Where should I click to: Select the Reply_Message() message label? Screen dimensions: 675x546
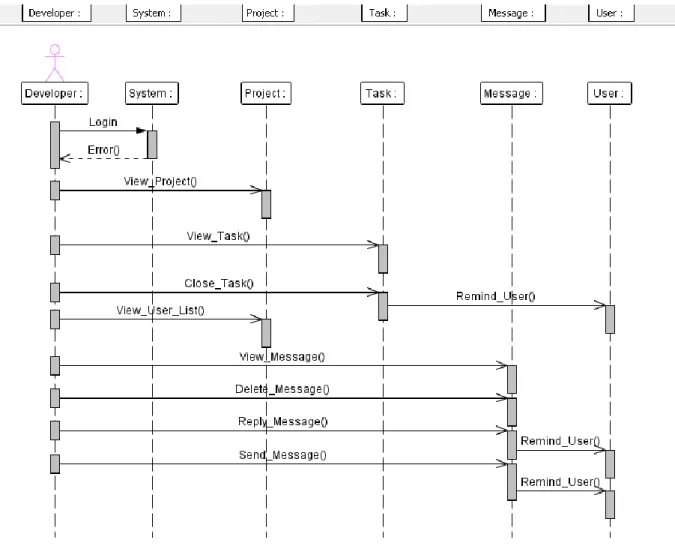coord(283,422)
